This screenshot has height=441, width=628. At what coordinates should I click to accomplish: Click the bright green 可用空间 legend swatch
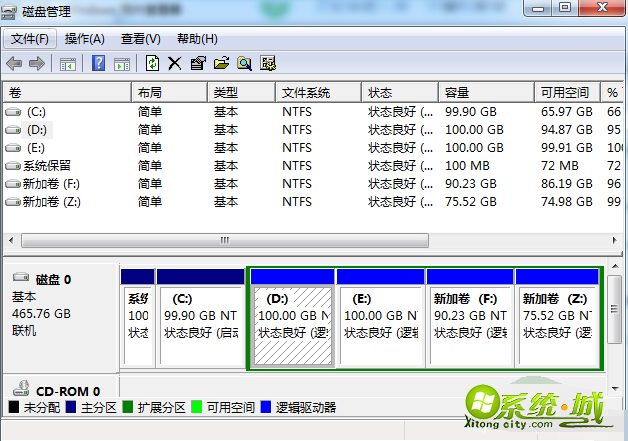pyautogui.click(x=197, y=407)
